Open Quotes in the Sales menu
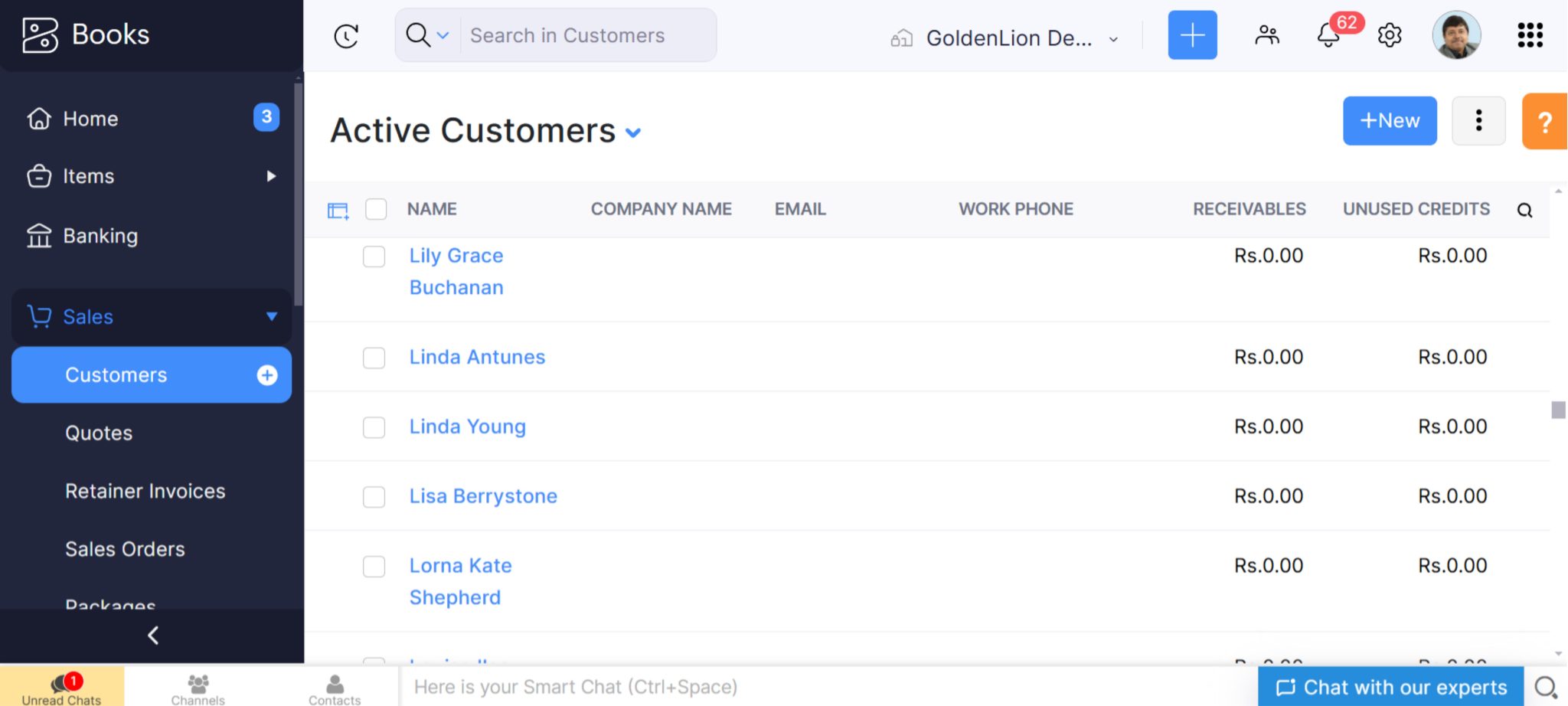Screen dimensions: 1568x706 (99, 433)
